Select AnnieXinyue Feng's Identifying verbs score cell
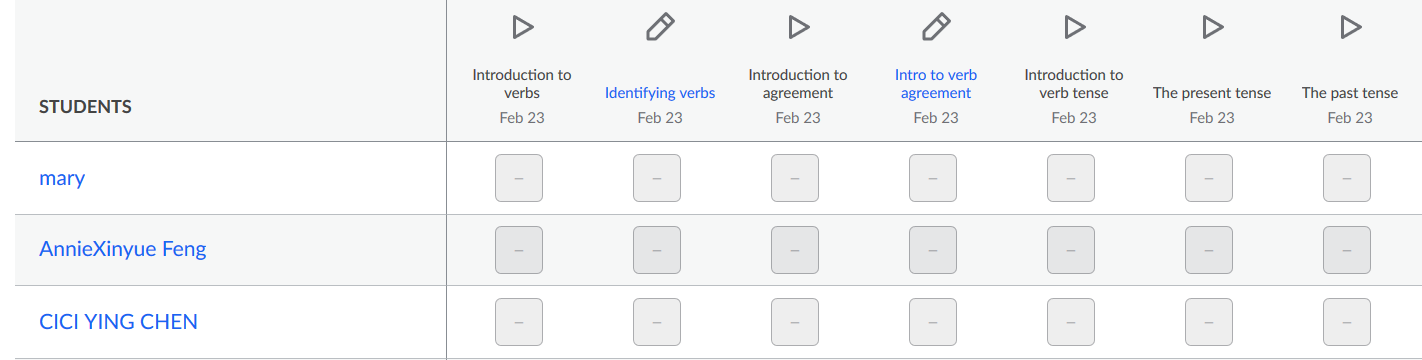The width and height of the screenshot is (1422, 360). coord(657,250)
